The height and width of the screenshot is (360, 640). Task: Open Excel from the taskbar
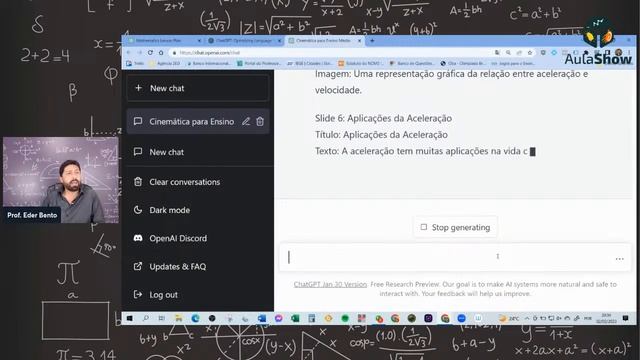point(295,318)
